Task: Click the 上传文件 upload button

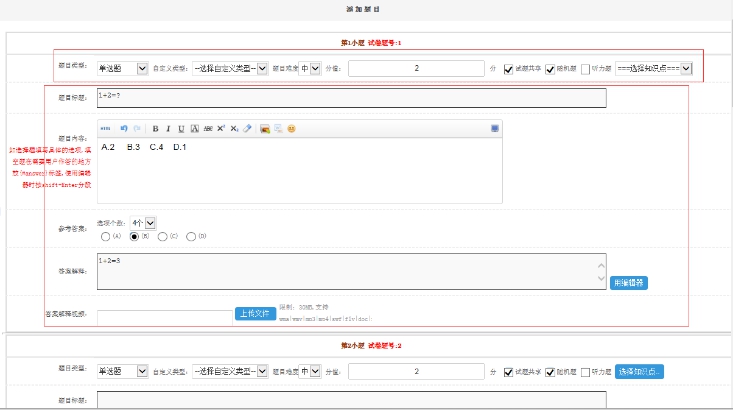Action: coord(254,314)
